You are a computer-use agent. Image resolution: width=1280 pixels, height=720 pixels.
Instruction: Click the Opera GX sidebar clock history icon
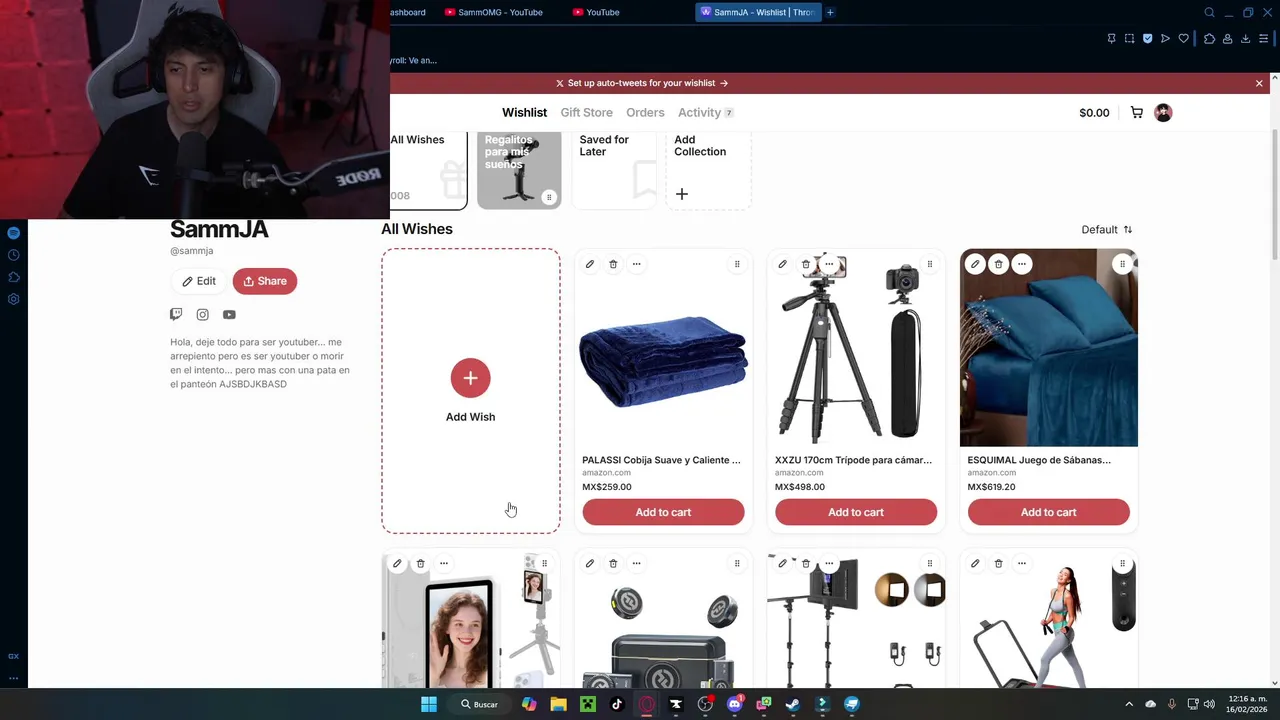coord(13,255)
